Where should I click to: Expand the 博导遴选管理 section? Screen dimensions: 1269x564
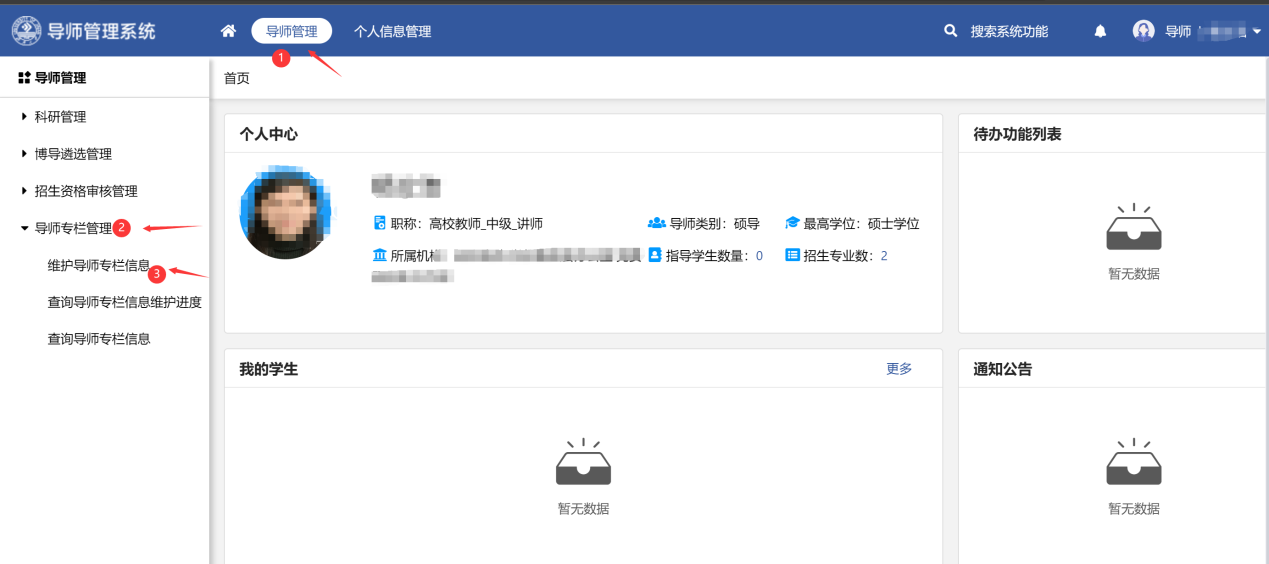[x=24, y=154]
